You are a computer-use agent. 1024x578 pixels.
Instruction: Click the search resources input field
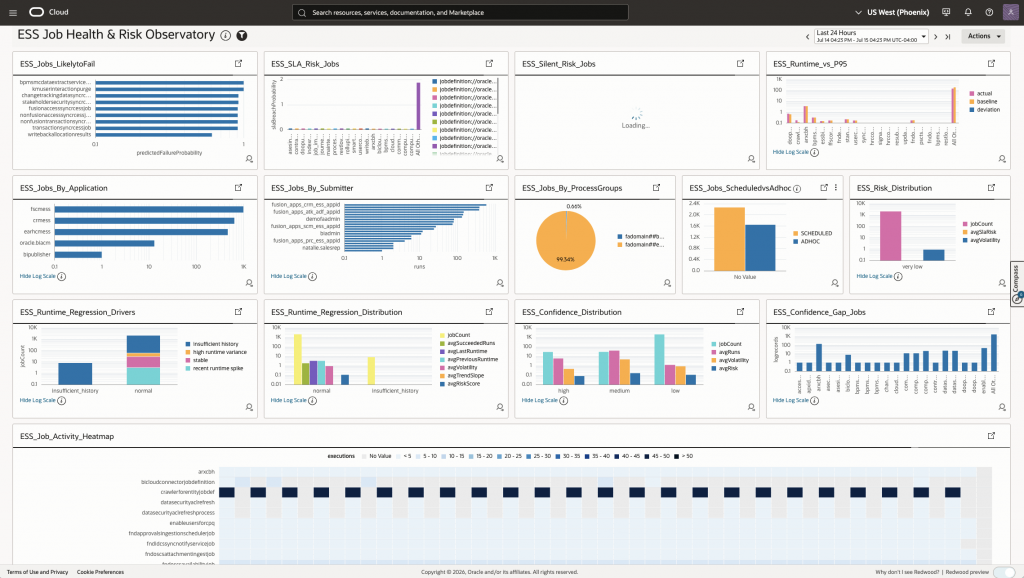point(460,12)
